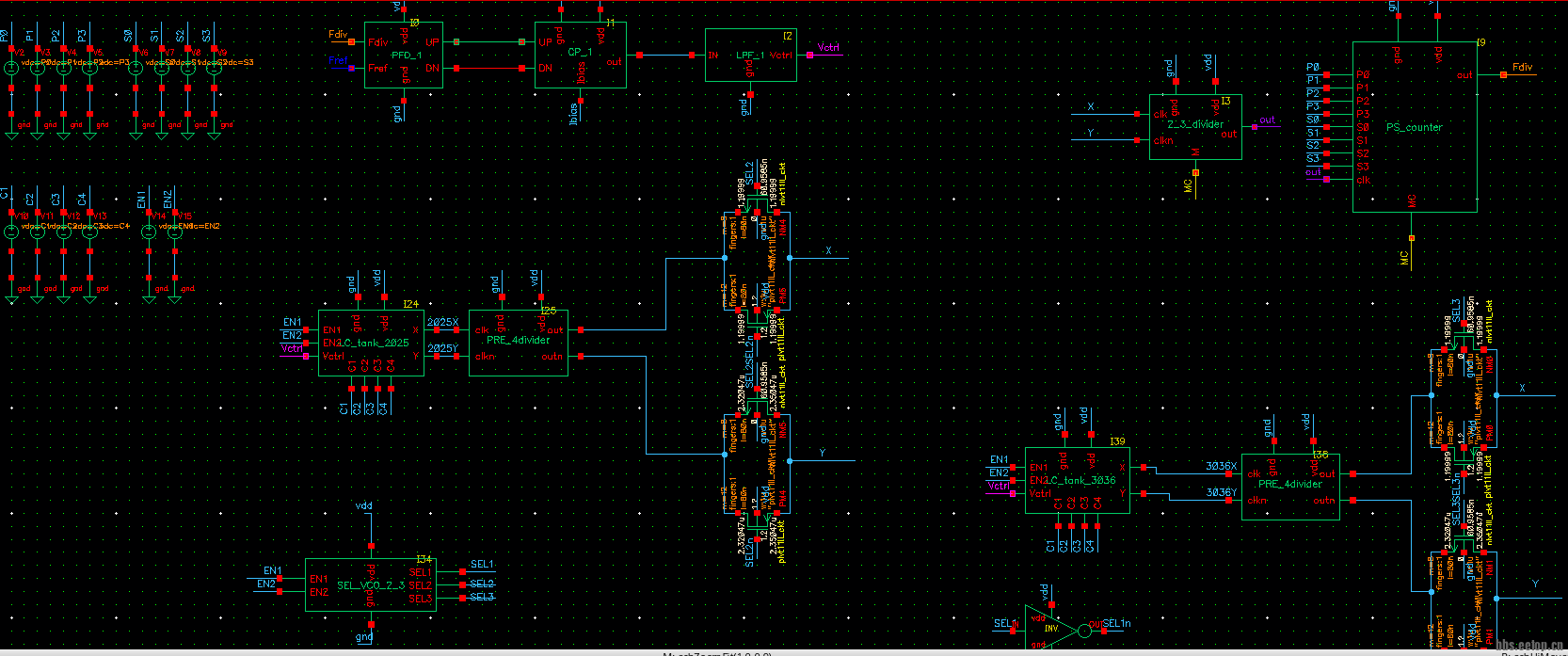This screenshot has height=656, width=1568.
Task: Click the Y output label beside transistor NM5
Action: point(822,454)
